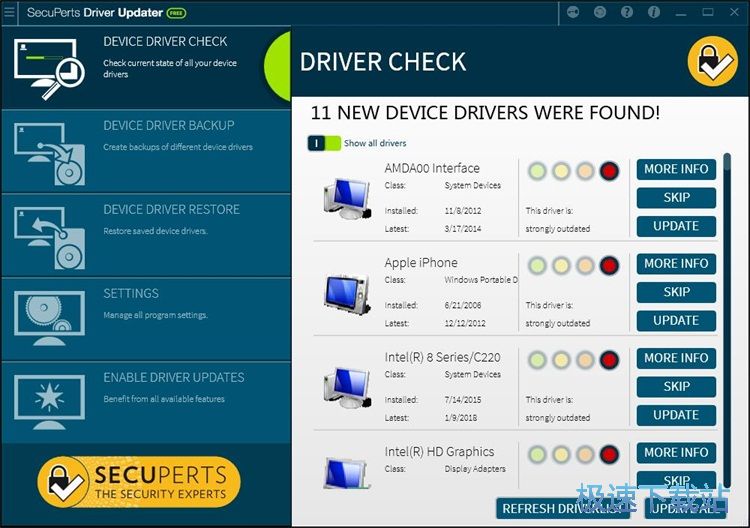Go to Device Driver Restore section
This screenshot has height=528, width=750.
tap(145, 232)
